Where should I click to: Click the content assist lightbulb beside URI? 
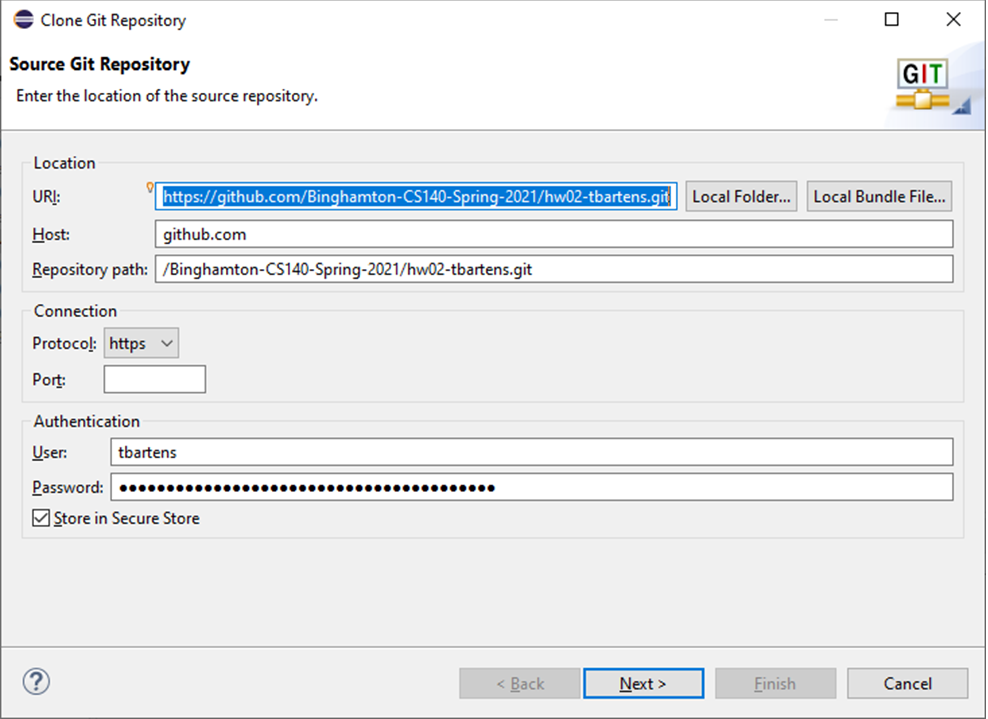150,187
